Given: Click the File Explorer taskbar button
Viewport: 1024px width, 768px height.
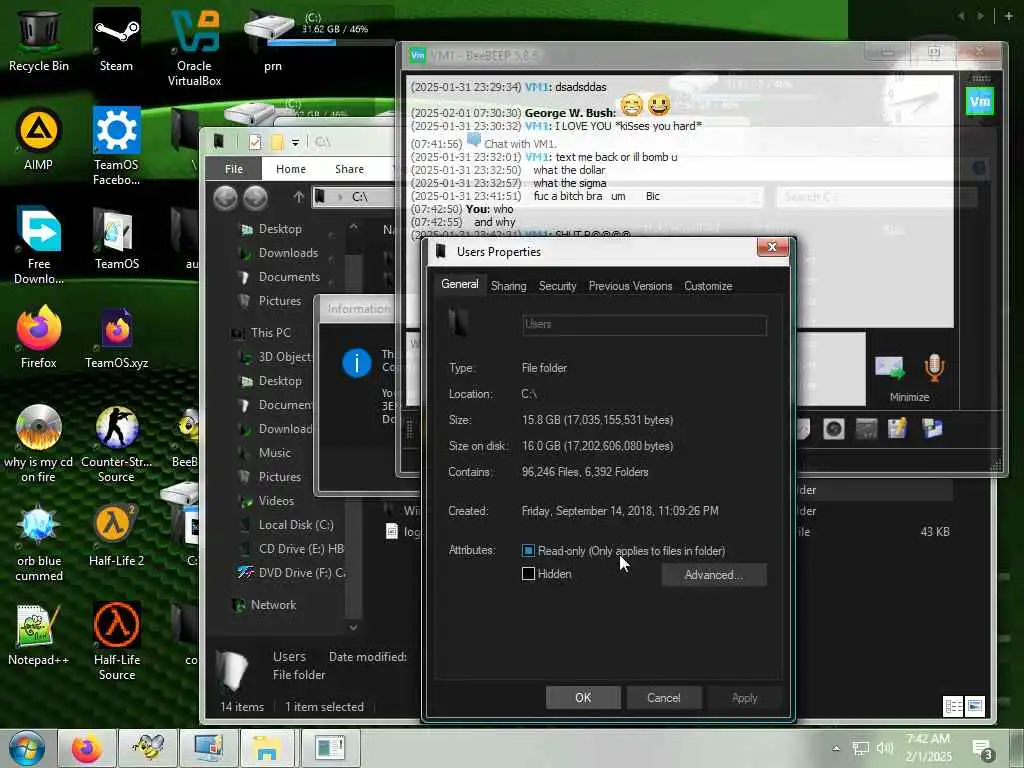Looking at the screenshot, I should pyautogui.click(x=268, y=748).
